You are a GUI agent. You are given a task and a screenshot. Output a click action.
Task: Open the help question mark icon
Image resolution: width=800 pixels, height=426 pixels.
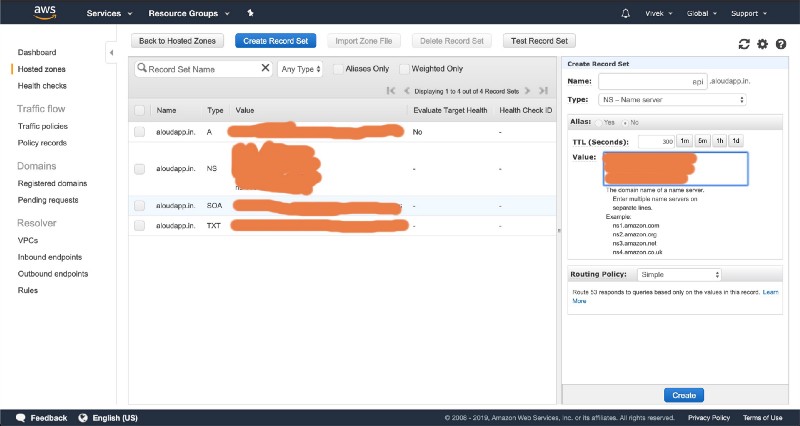tap(781, 44)
